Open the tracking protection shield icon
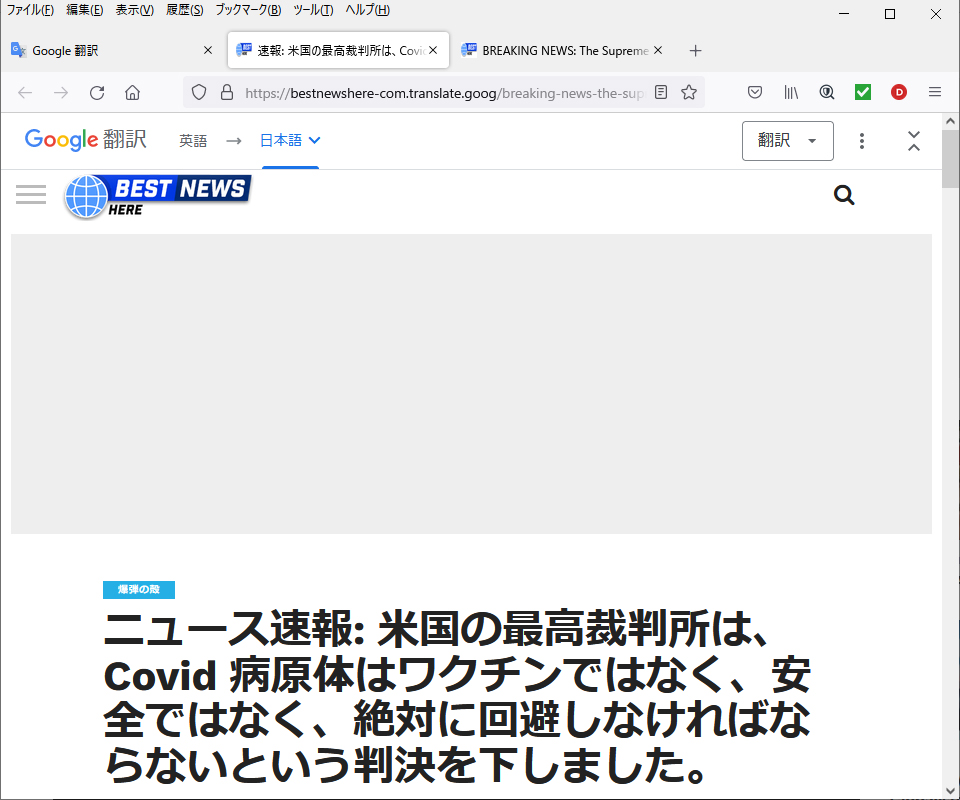 tap(199, 92)
